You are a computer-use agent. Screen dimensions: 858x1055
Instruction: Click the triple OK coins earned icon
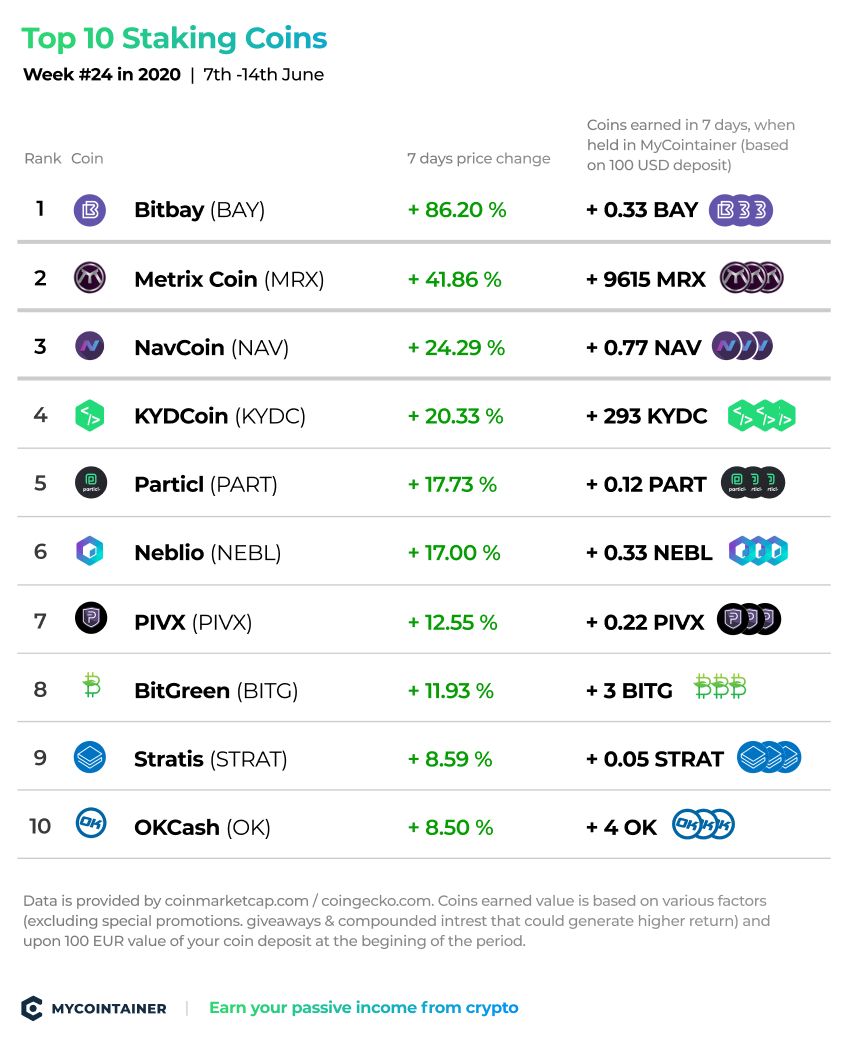tap(703, 824)
